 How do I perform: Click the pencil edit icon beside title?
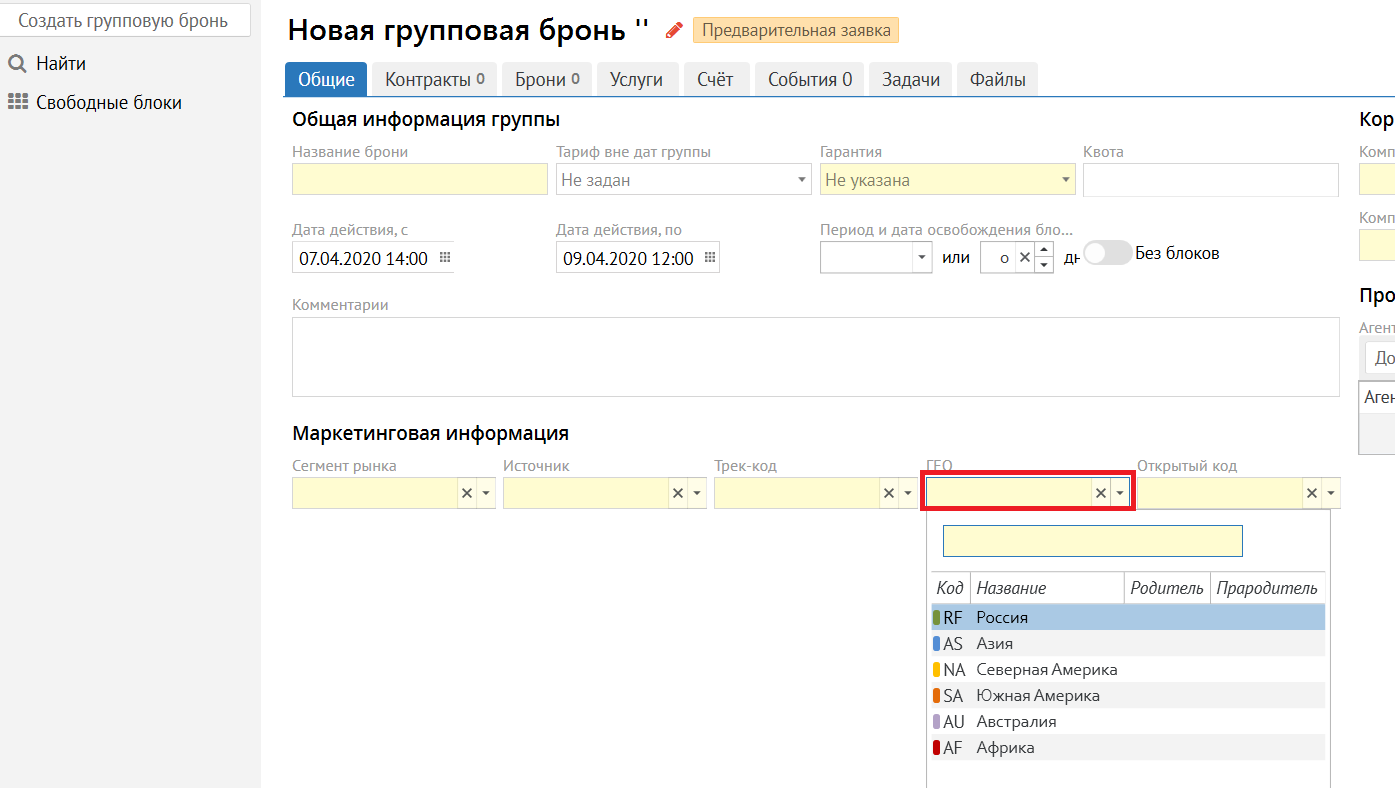pos(674,30)
